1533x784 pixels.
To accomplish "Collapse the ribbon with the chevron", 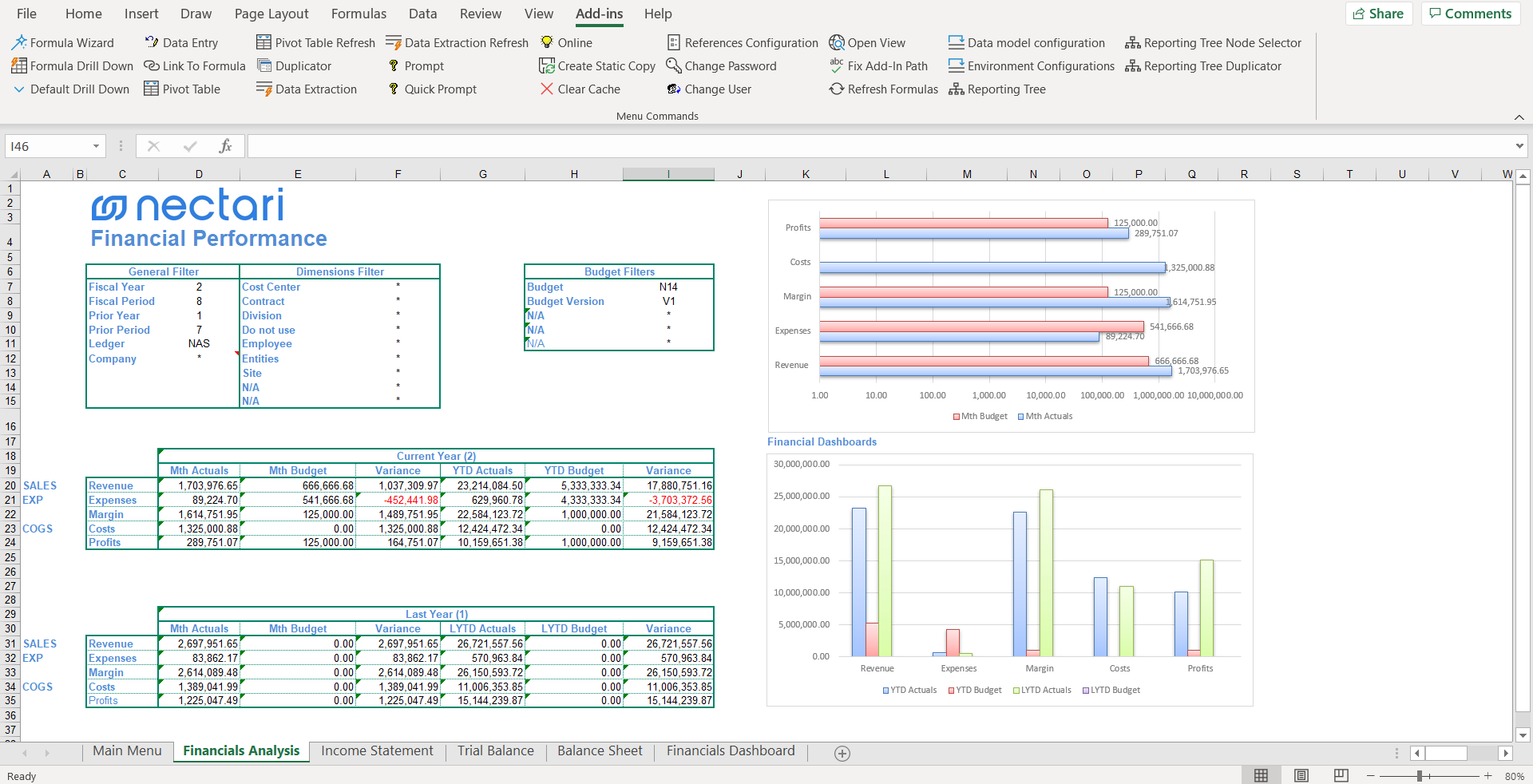I will [x=1519, y=117].
